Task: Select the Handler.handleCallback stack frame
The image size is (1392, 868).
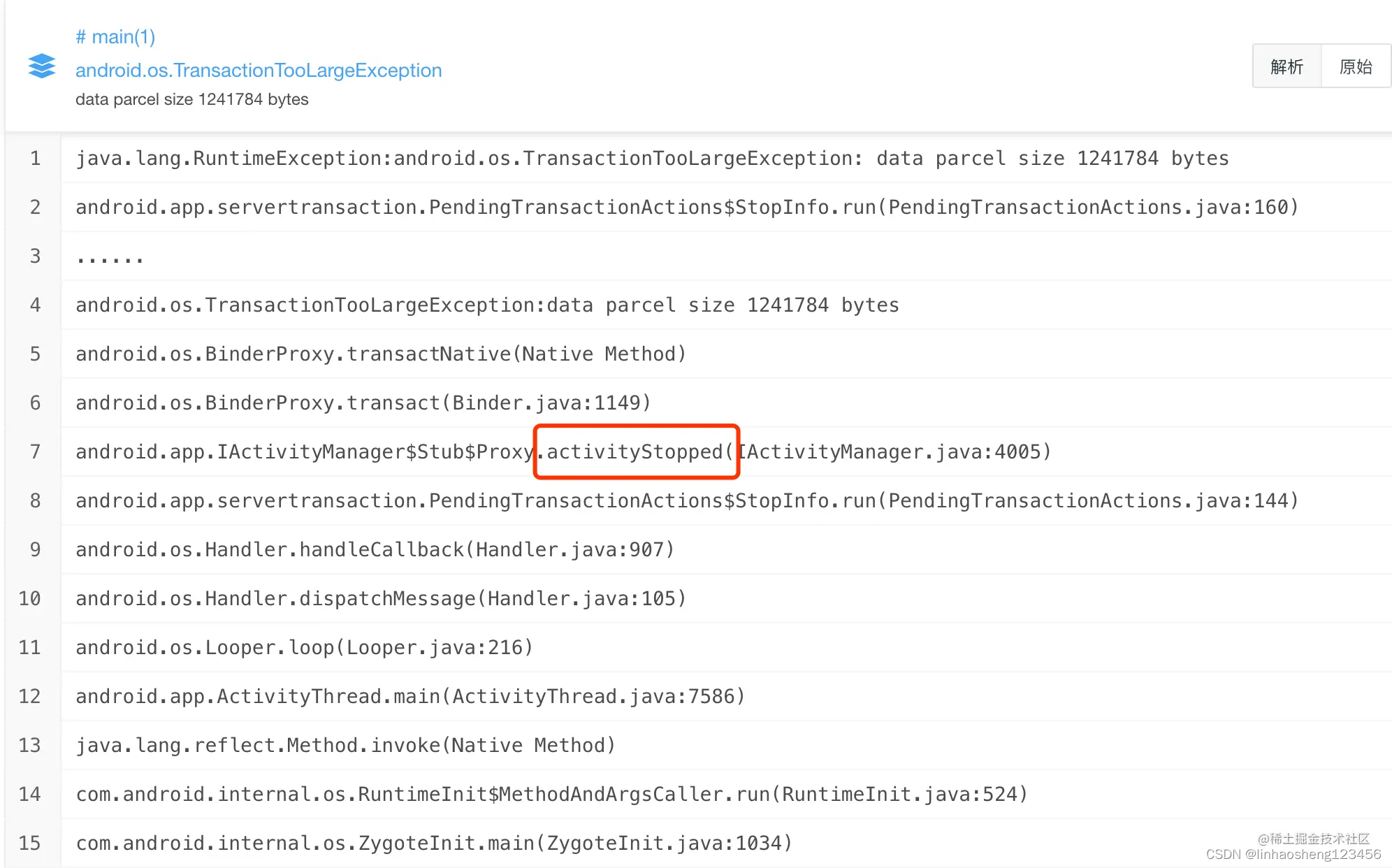Action: coord(375,550)
